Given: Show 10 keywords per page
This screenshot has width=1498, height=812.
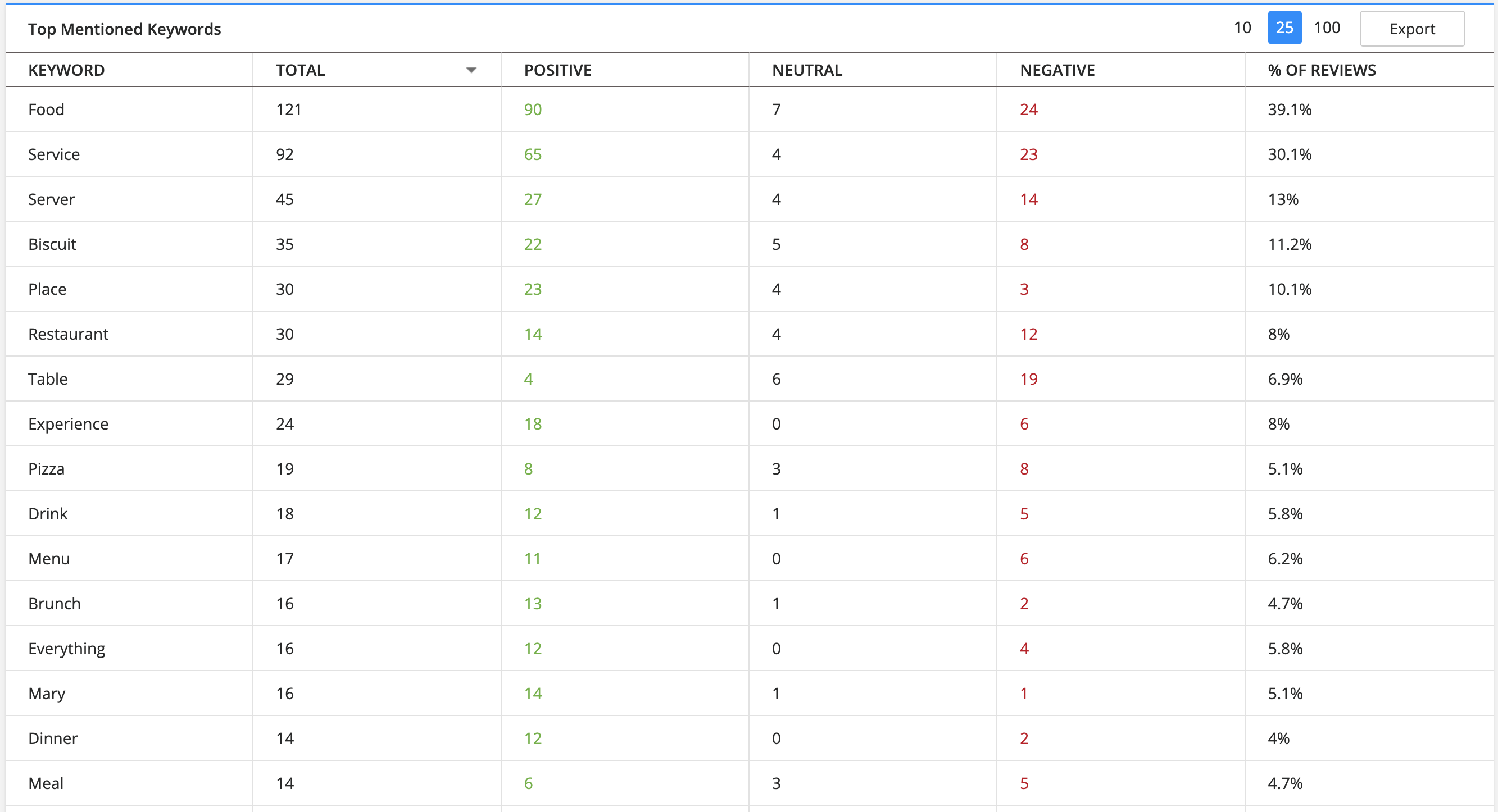Looking at the screenshot, I should [x=1242, y=28].
